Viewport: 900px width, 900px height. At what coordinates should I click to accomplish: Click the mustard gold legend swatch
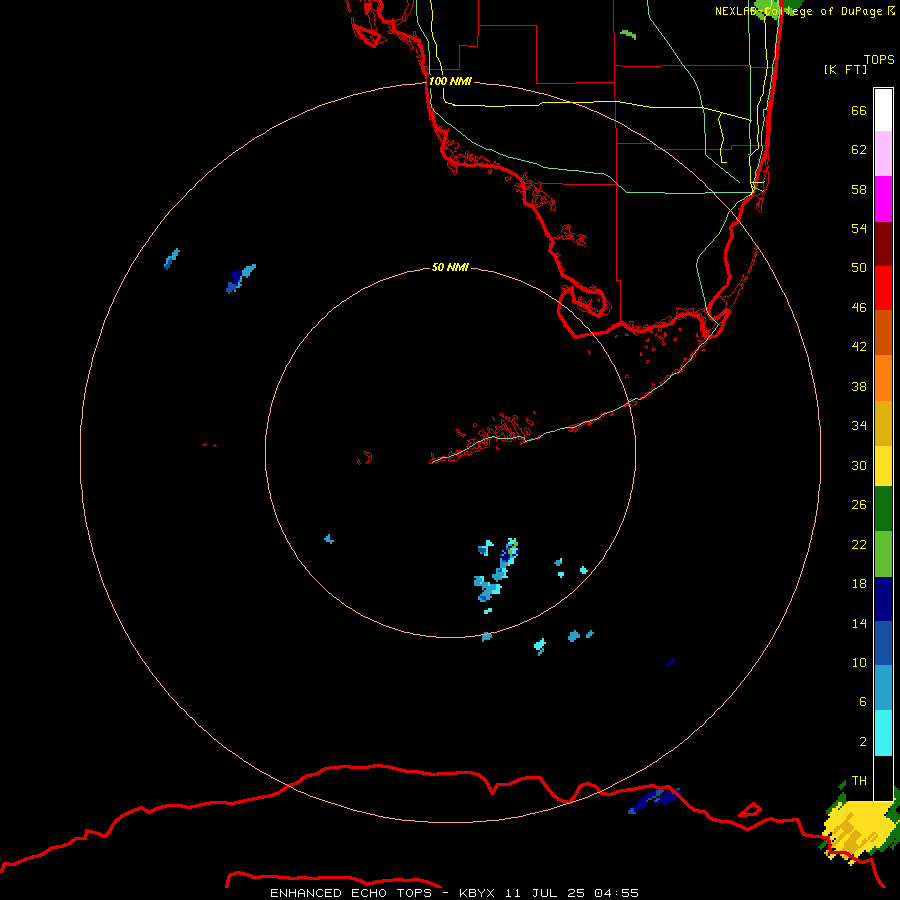tap(883, 423)
